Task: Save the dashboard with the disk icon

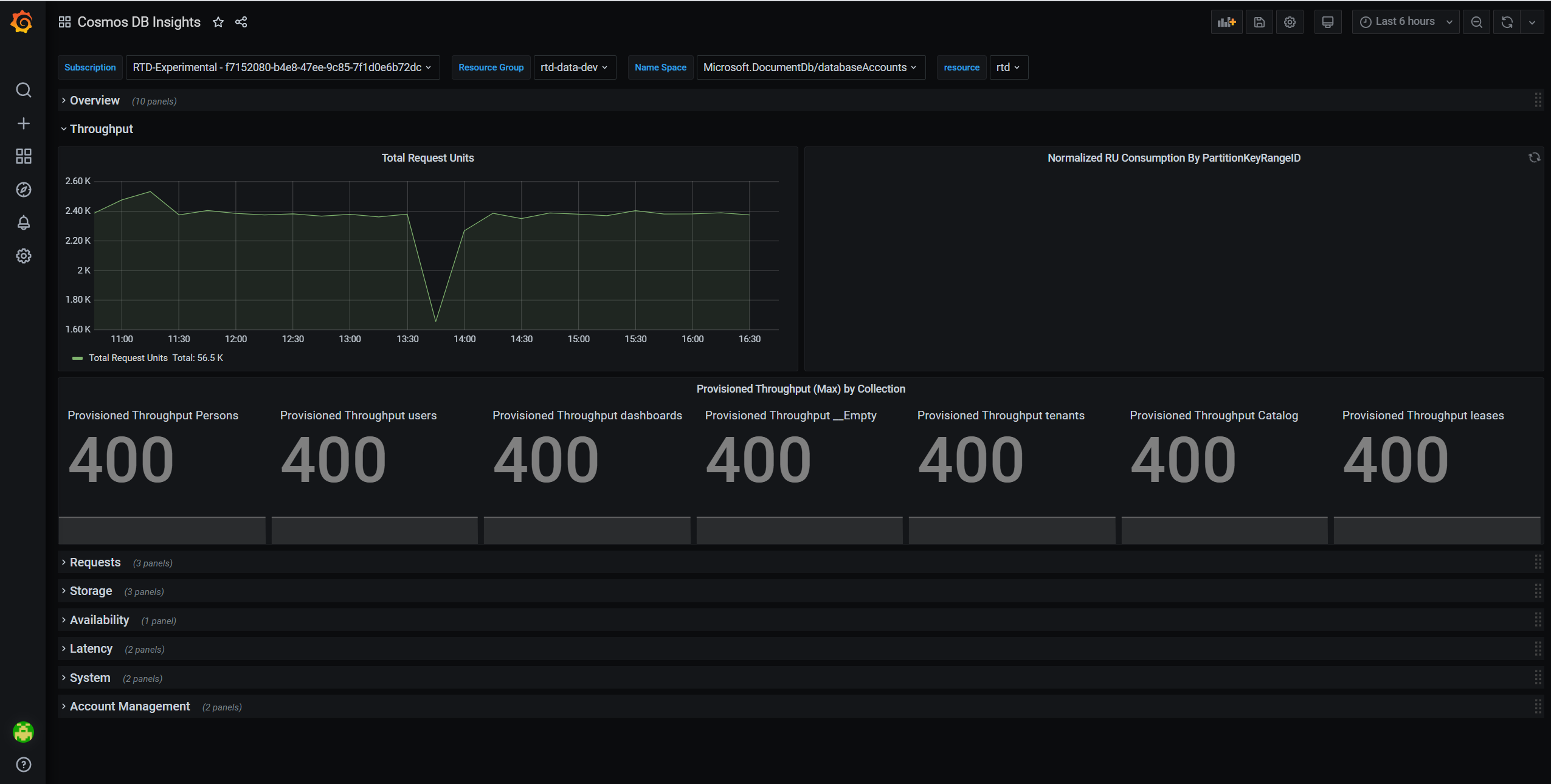Action: point(1259,22)
